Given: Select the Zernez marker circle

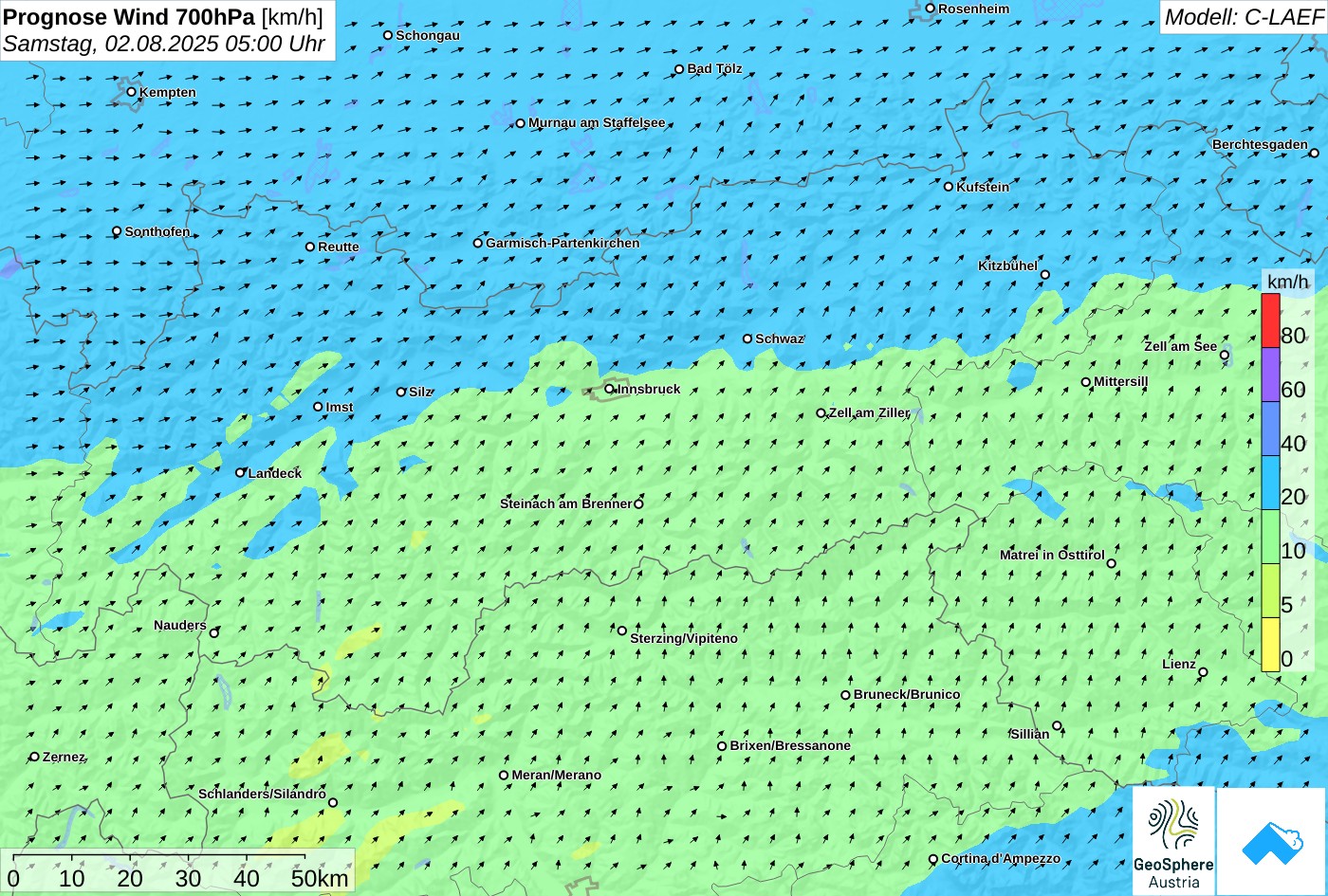Looking at the screenshot, I should pos(35,757).
